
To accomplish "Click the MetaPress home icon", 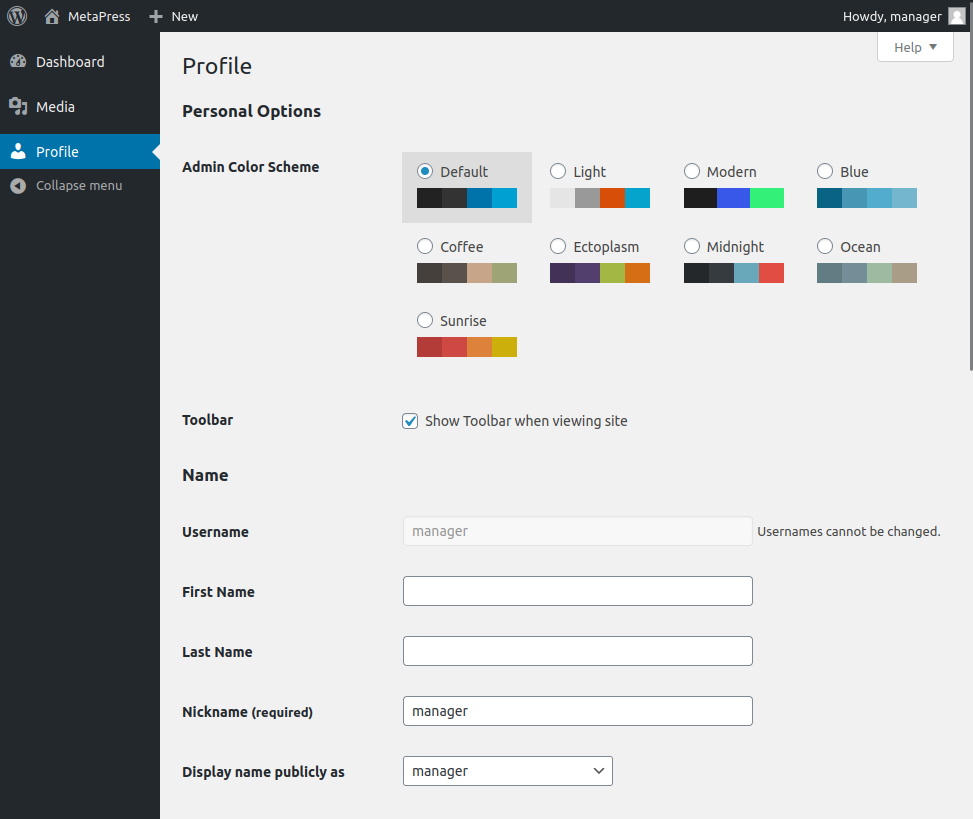I will click(x=52, y=16).
